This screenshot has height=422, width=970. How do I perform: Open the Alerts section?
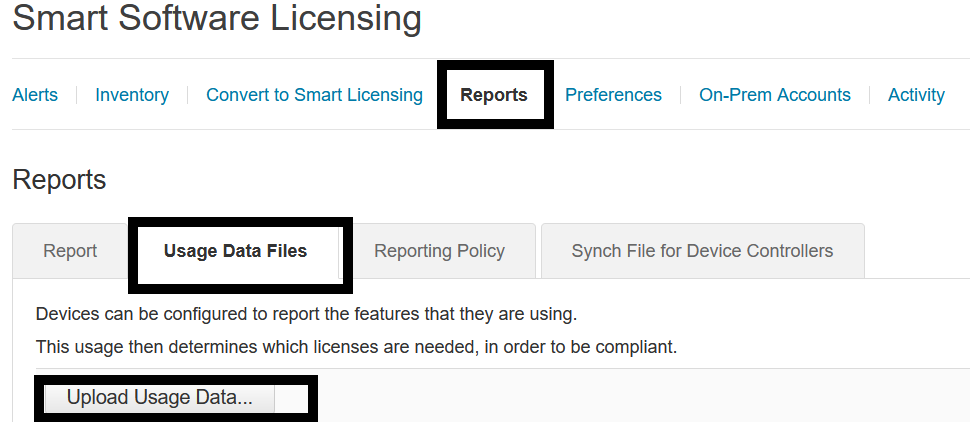click(x=35, y=95)
